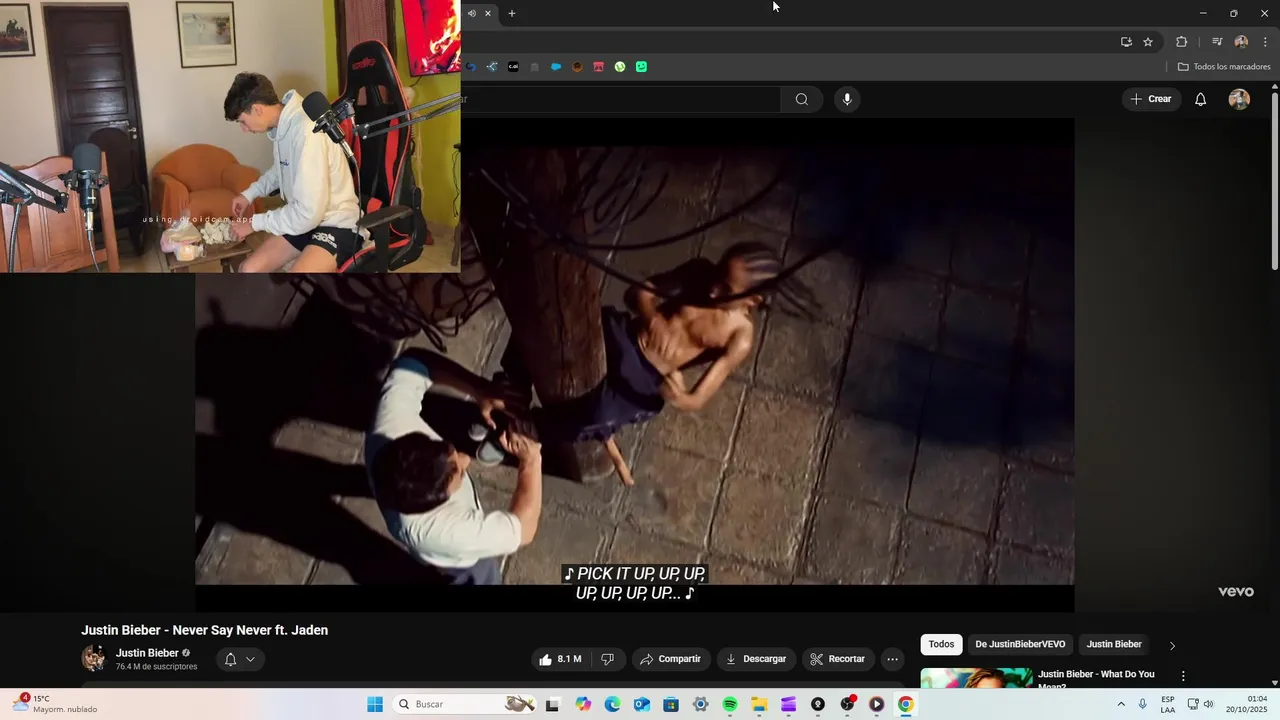
Task: Open YouTube account avatar menu
Action: coord(1239,99)
